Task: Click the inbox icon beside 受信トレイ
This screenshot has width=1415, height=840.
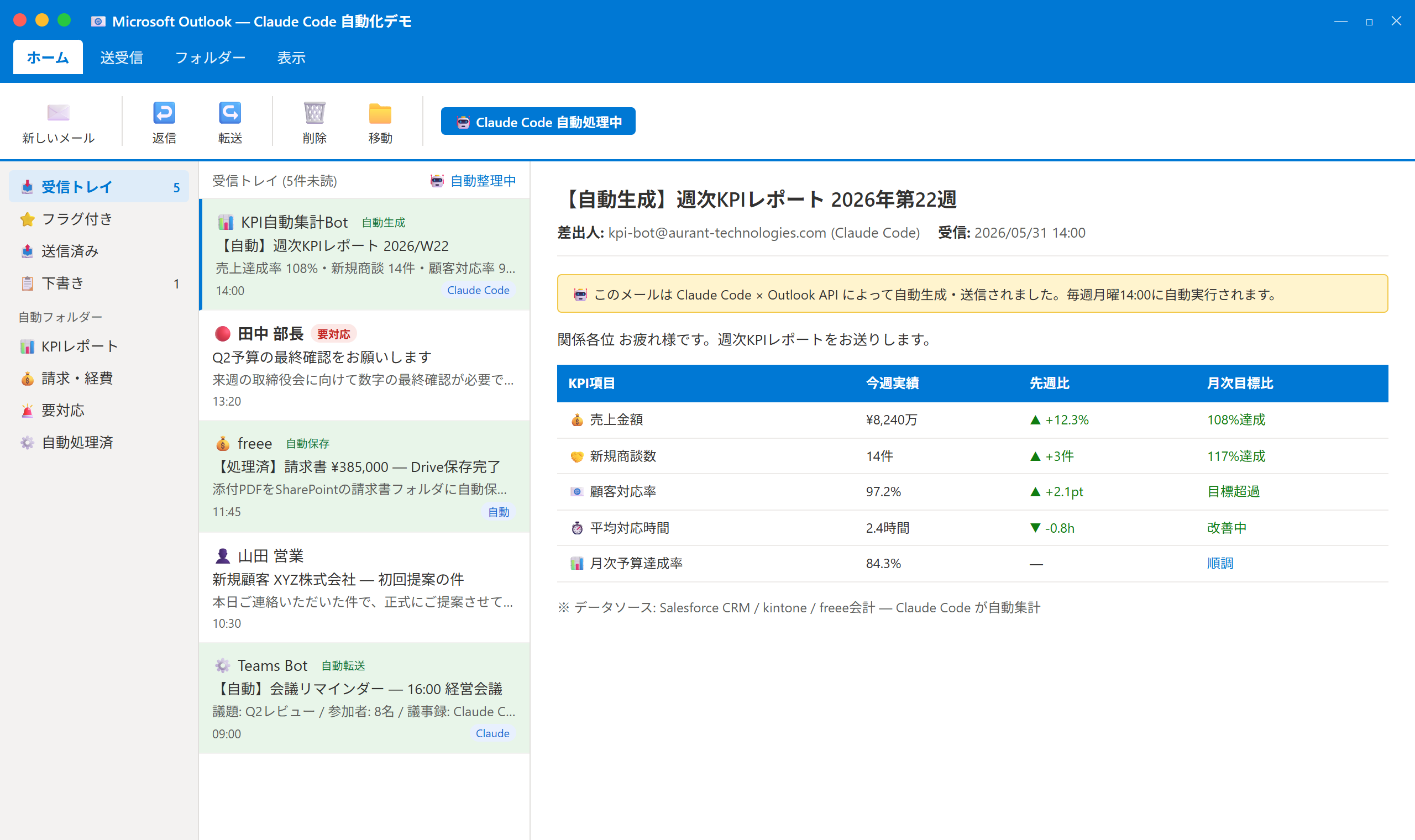Action: [x=27, y=187]
